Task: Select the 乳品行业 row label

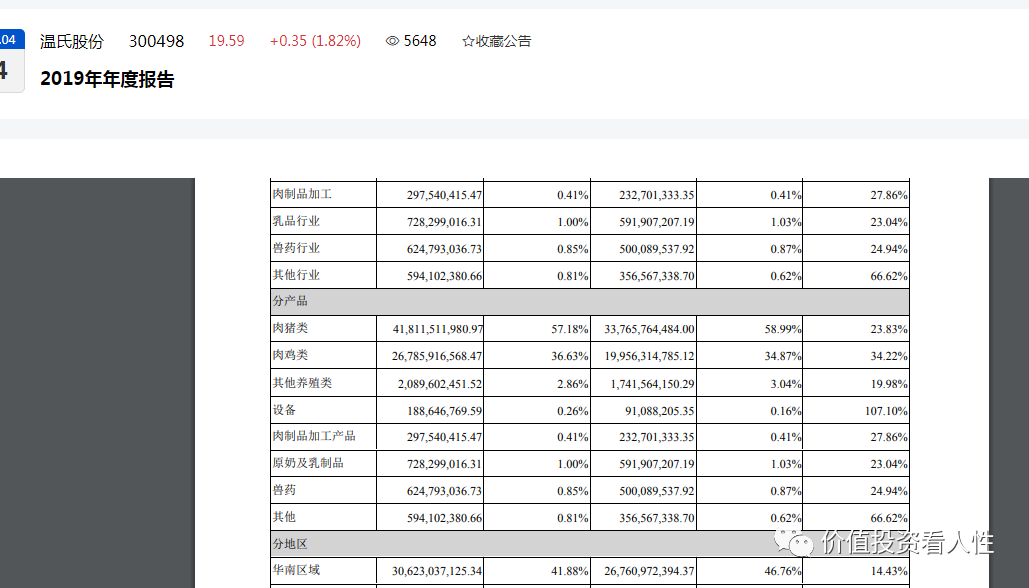Action: pos(296,221)
